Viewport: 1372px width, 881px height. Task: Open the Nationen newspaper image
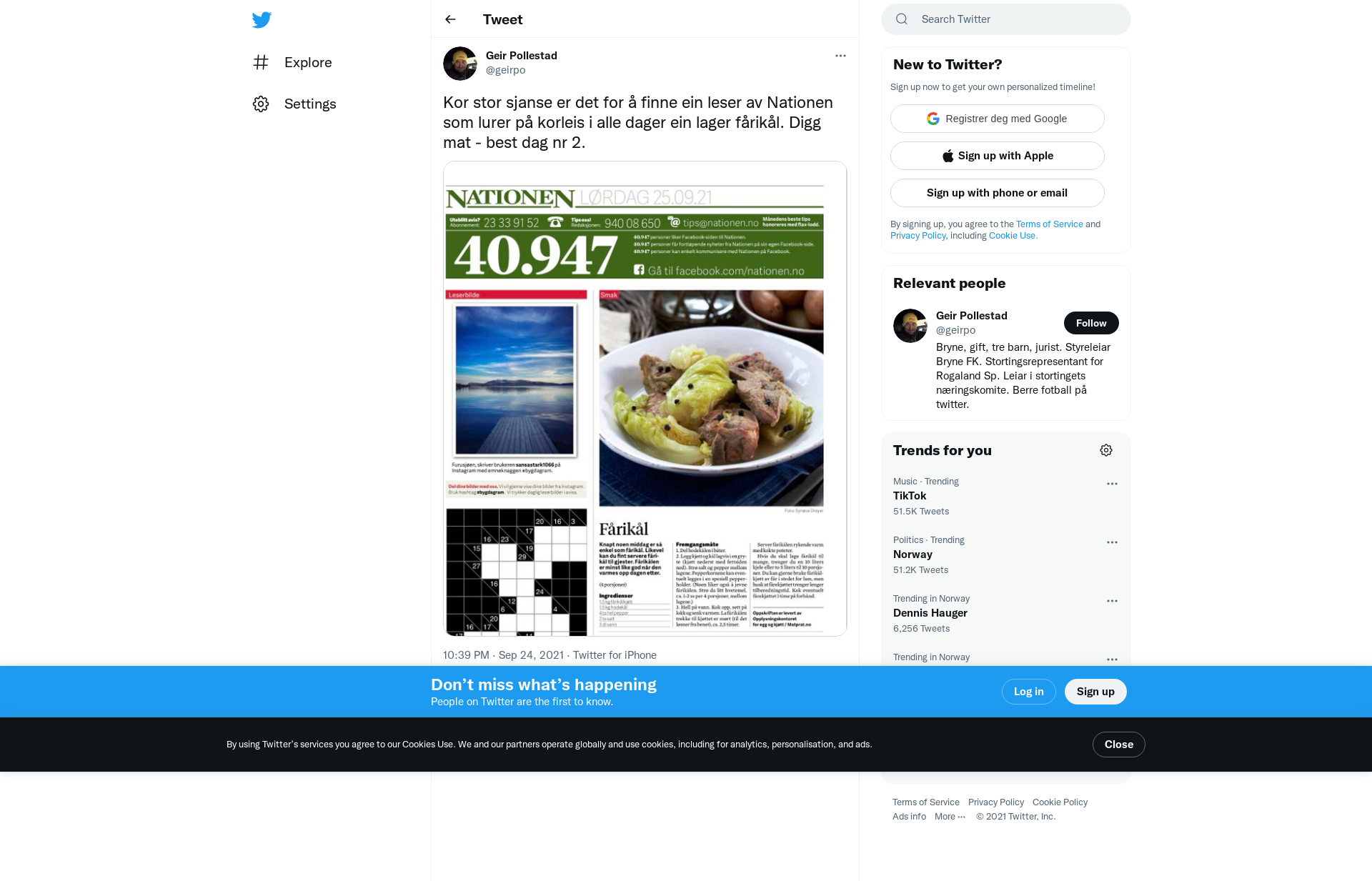pos(645,399)
